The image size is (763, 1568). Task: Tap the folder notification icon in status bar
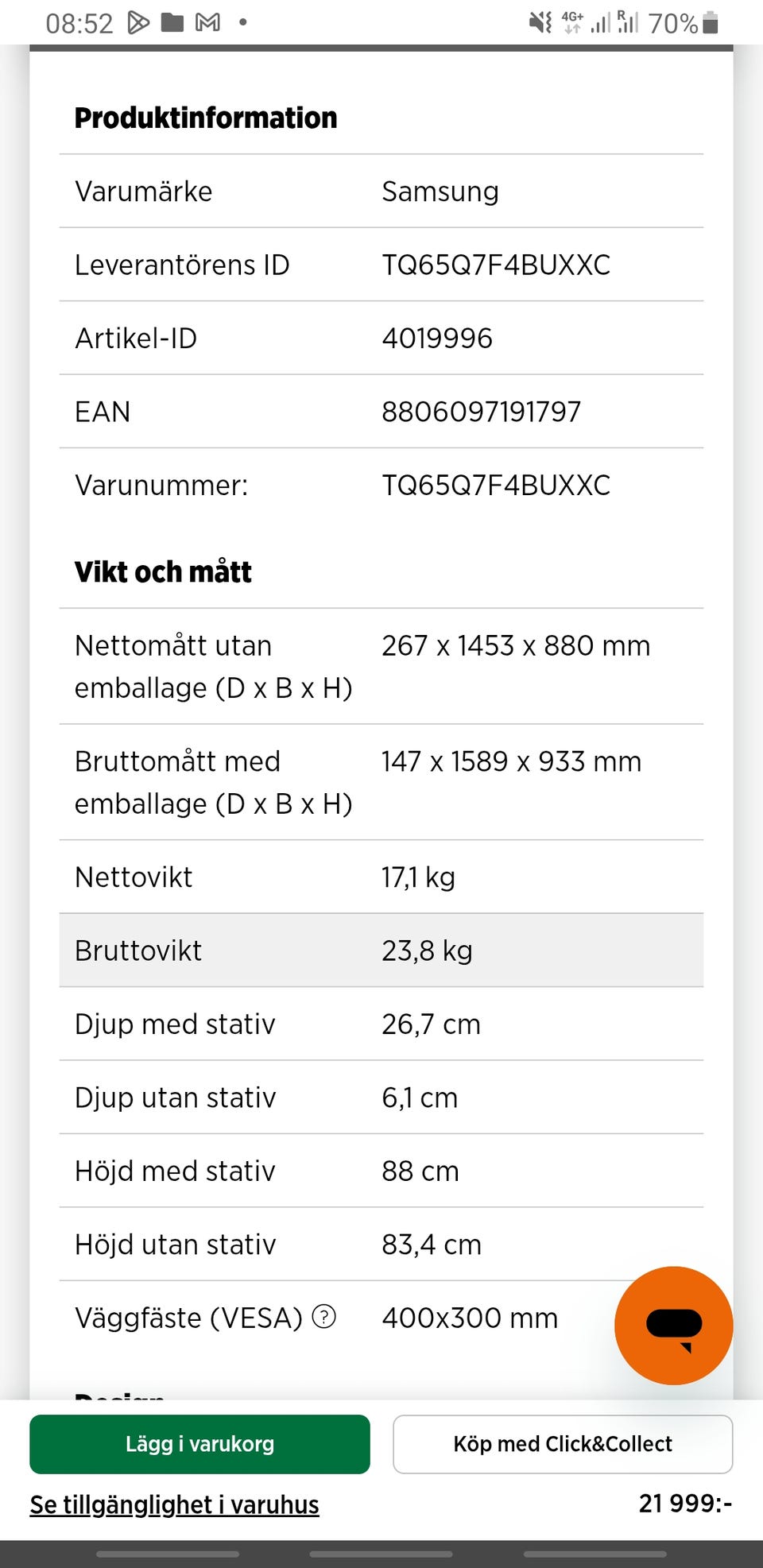[x=172, y=23]
